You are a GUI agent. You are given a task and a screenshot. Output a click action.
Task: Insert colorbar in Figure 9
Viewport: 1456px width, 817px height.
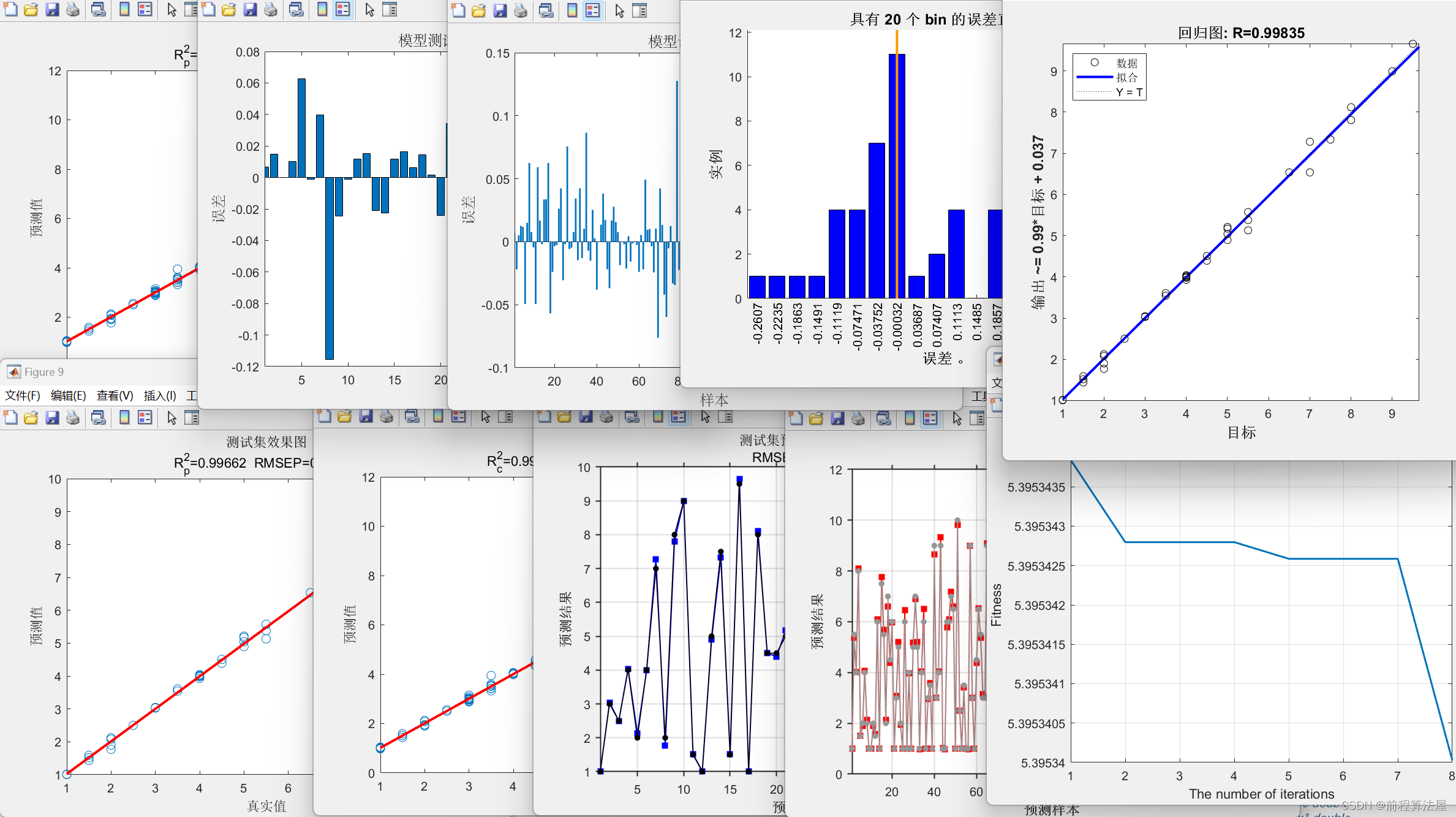(124, 418)
